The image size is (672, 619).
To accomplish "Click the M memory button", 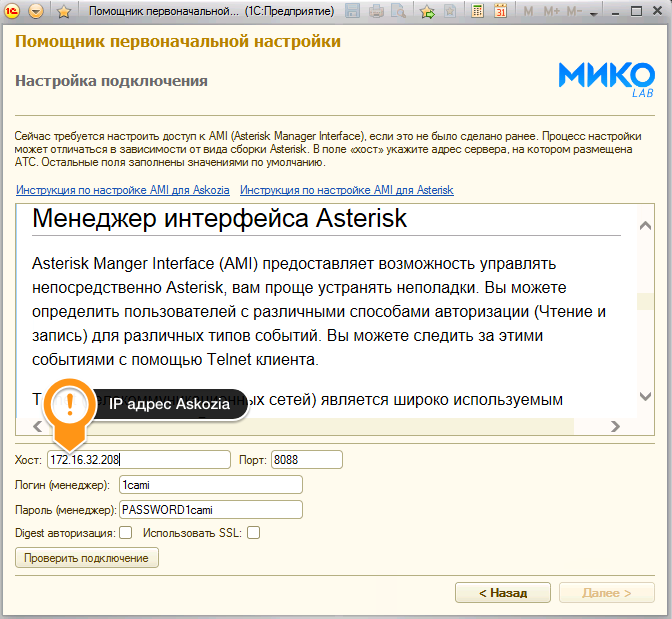I will (528, 12).
